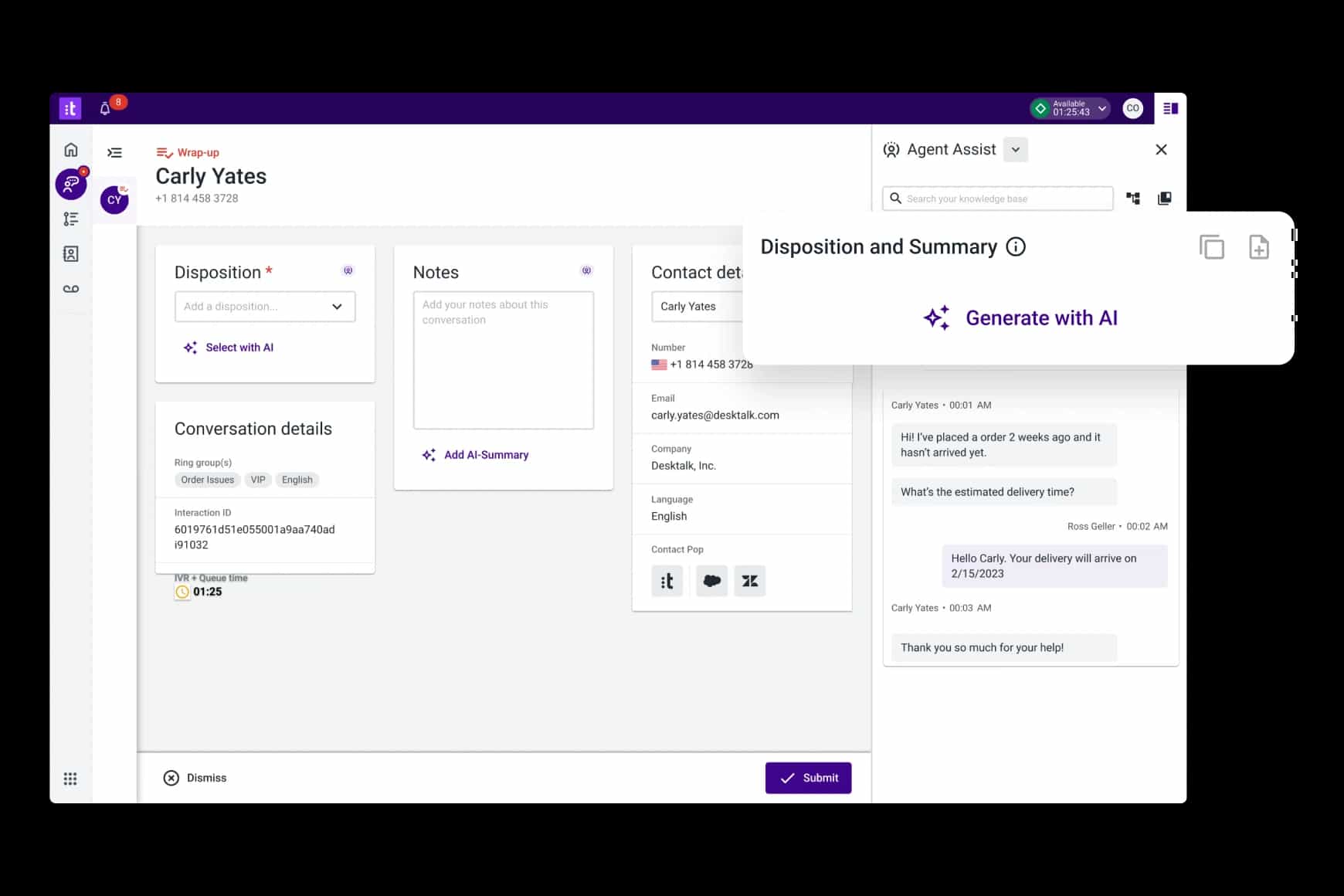Show Disposition and Summary info icon
Image resolution: width=1344 pixels, height=896 pixels.
pyautogui.click(x=1016, y=247)
